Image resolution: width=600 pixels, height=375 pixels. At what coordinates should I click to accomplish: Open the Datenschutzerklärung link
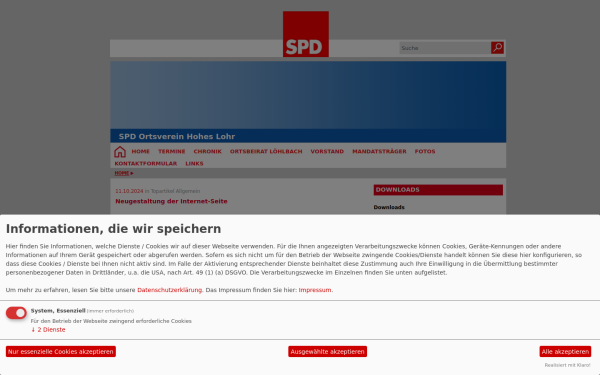[170, 290]
